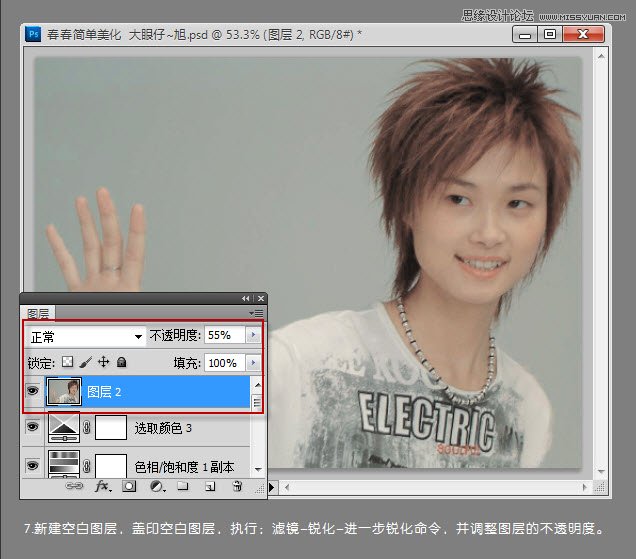The width and height of the screenshot is (636, 559).
Task: Open the opacity slider arrow
Action: [x=254, y=335]
